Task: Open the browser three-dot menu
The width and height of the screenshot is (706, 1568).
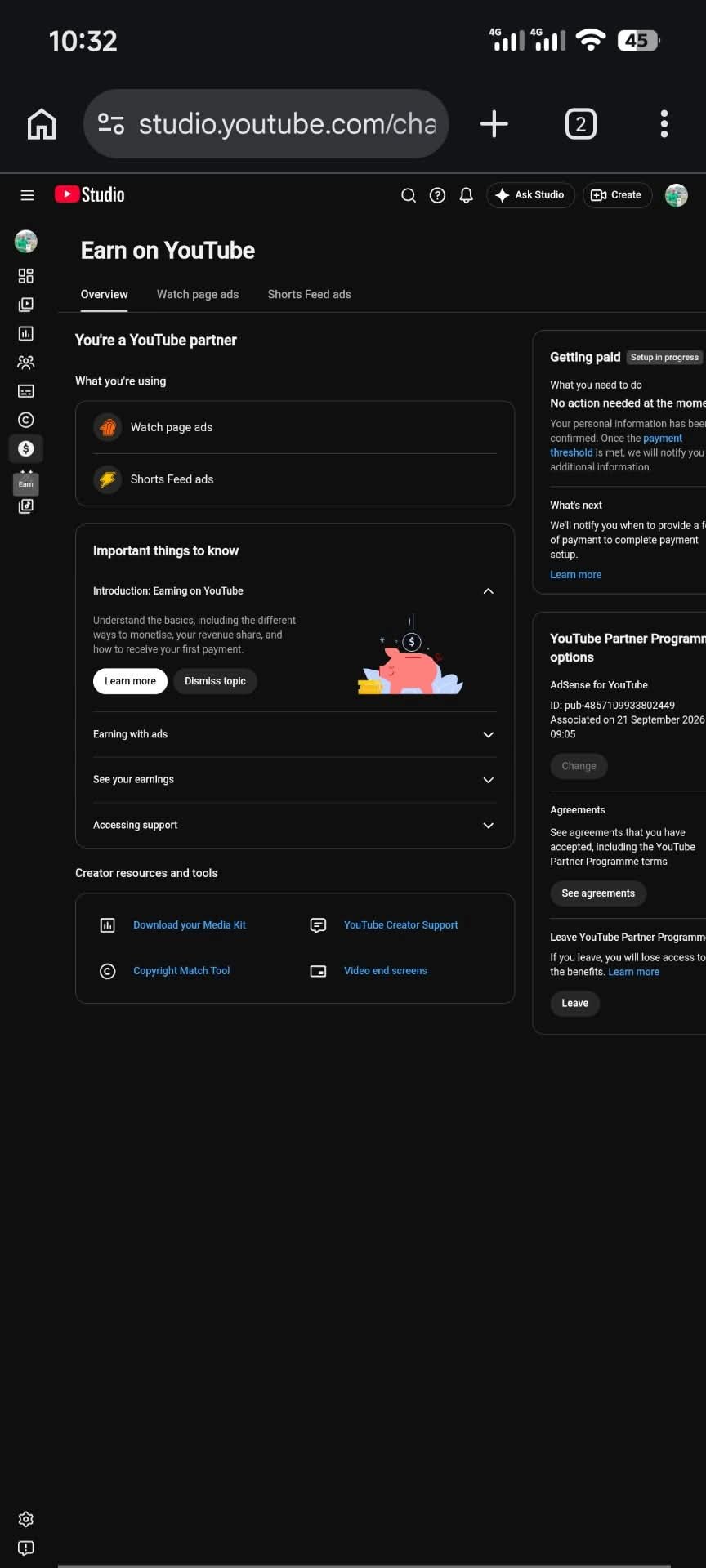Action: [x=664, y=124]
